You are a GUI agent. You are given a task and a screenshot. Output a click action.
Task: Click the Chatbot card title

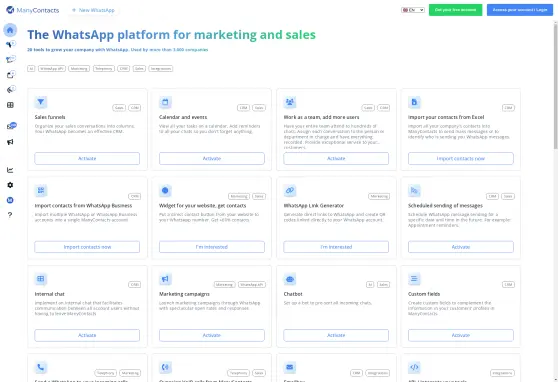293,294
